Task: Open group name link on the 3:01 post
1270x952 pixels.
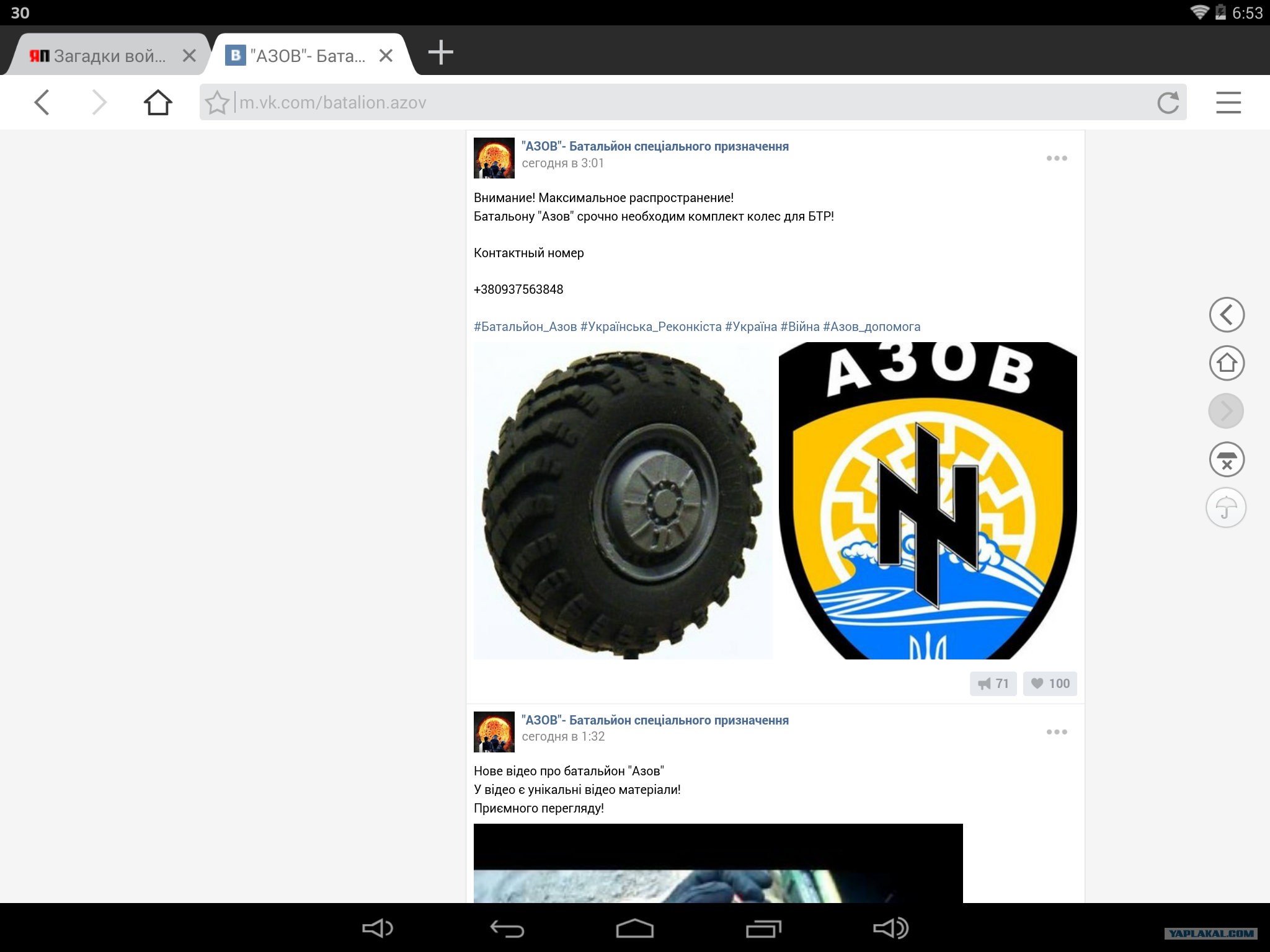Action: point(655,146)
